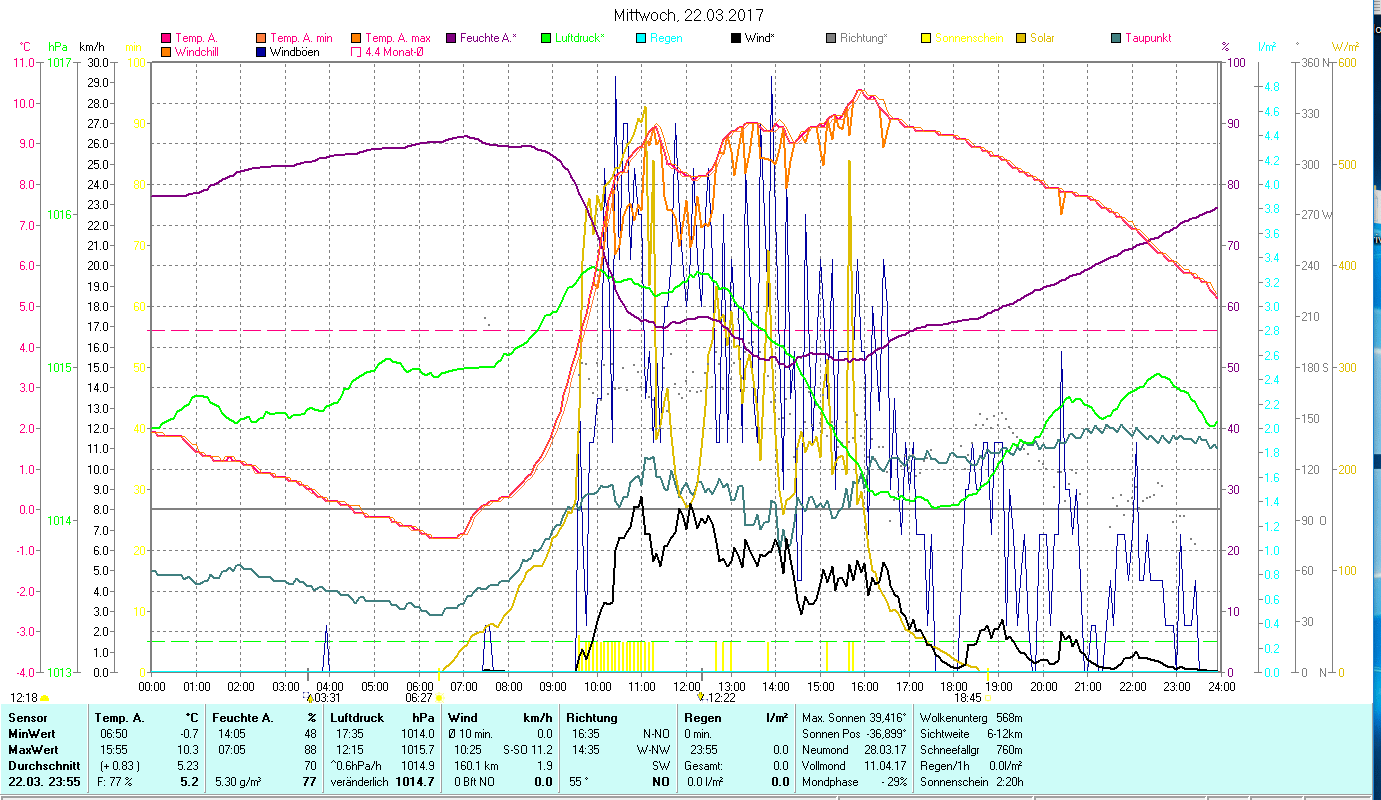1381x800 pixels.
Task: Select the 'Solar' legend label
Action: 1044,38
